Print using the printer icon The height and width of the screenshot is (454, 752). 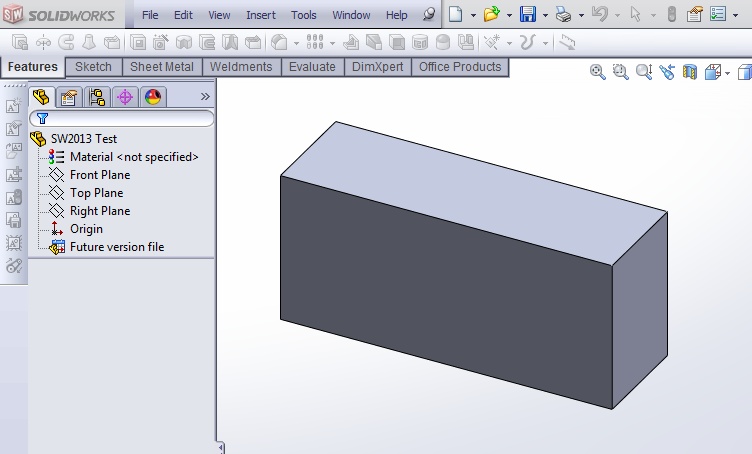pyautogui.click(x=564, y=15)
